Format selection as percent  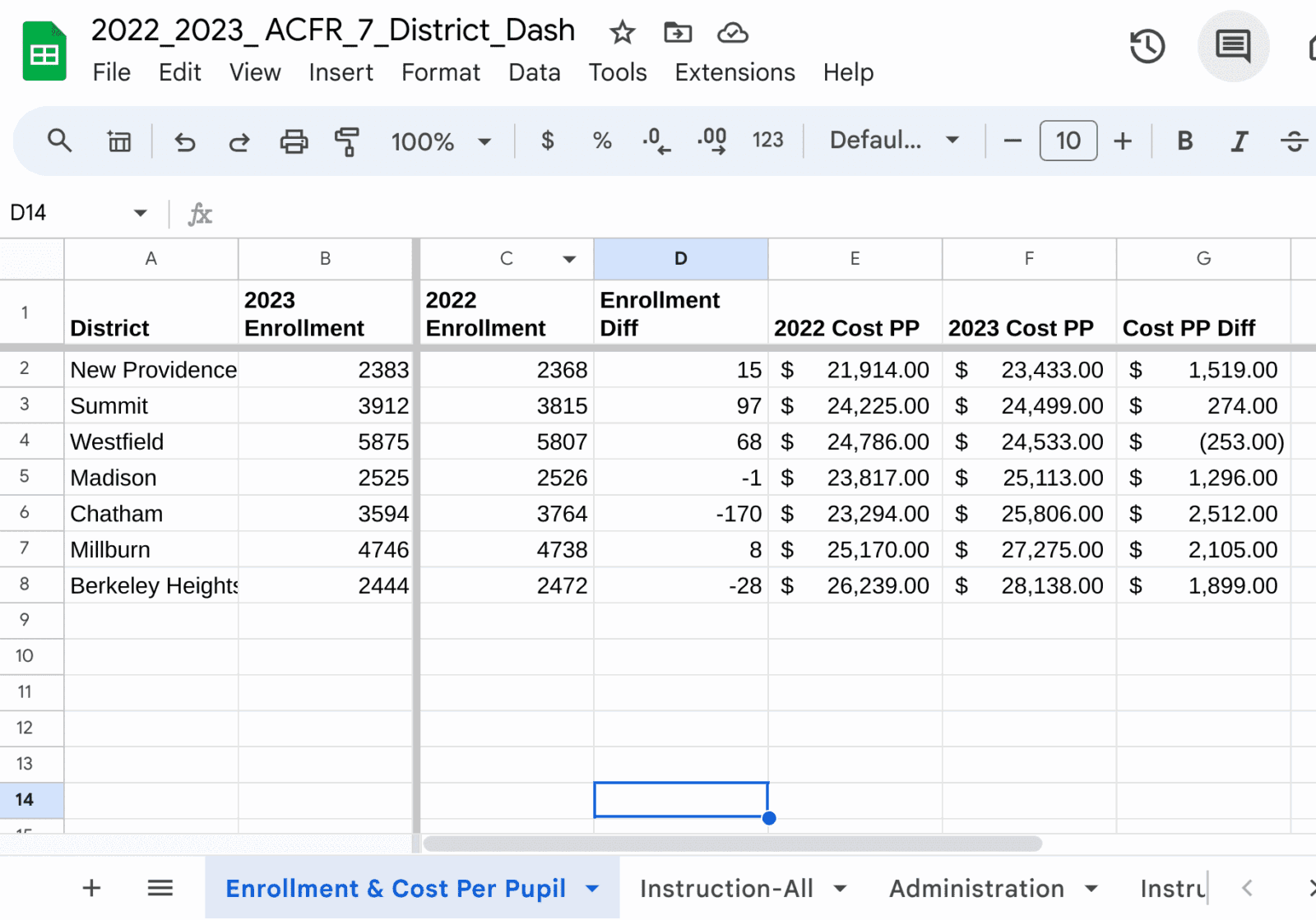point(602,141)
